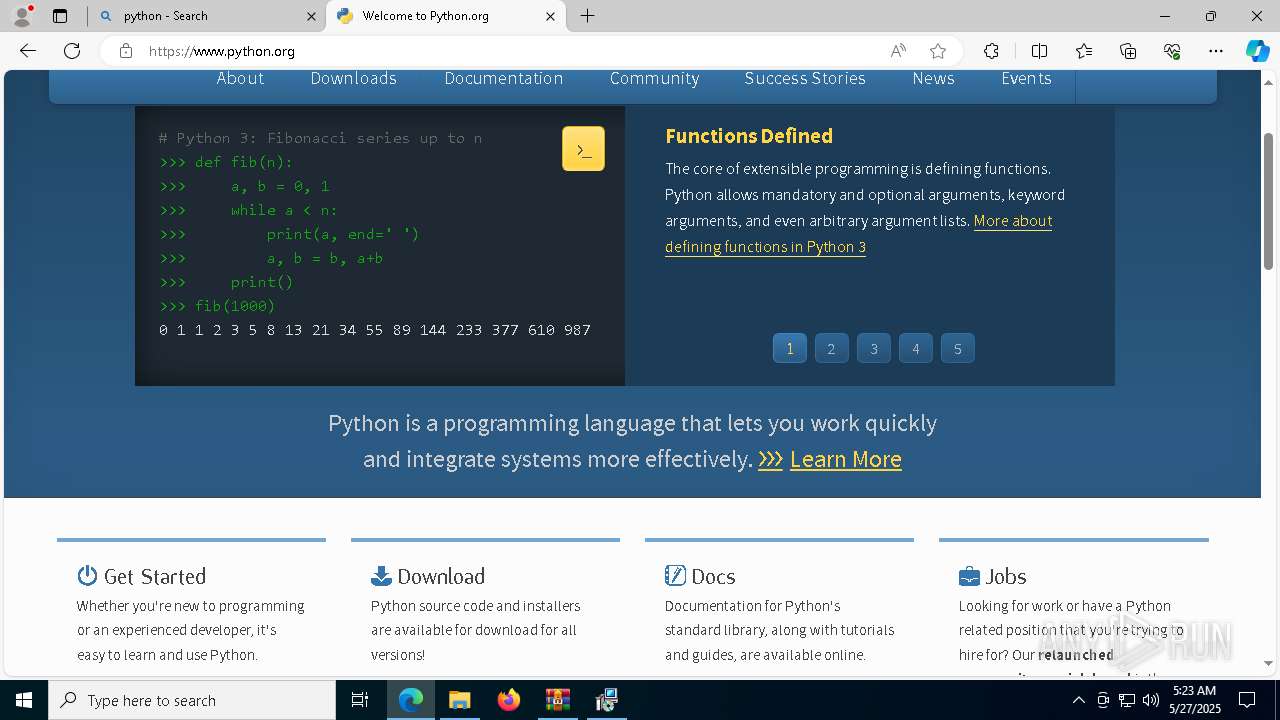Open the notification center icon
Image resolution: width=1280 pixels, height=720 pixels.
point(1247,700)
